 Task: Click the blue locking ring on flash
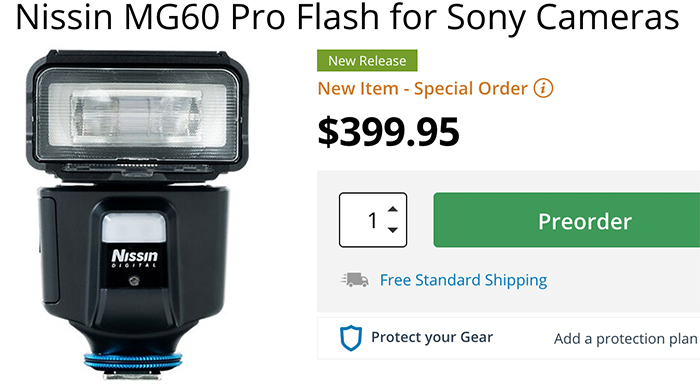click(133, 359)
